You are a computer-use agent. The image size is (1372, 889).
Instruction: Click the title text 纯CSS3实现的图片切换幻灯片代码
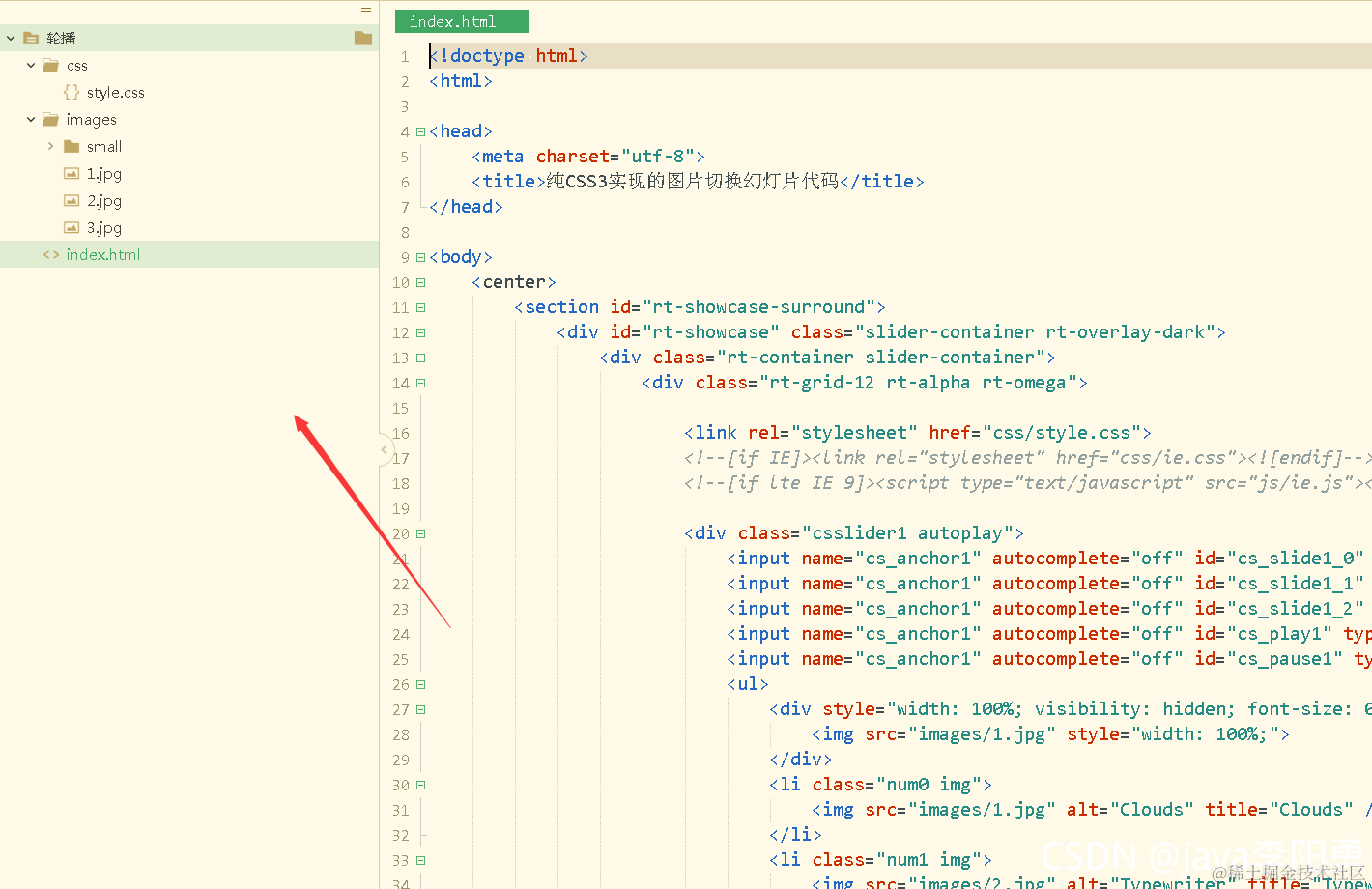pos(693,181)
